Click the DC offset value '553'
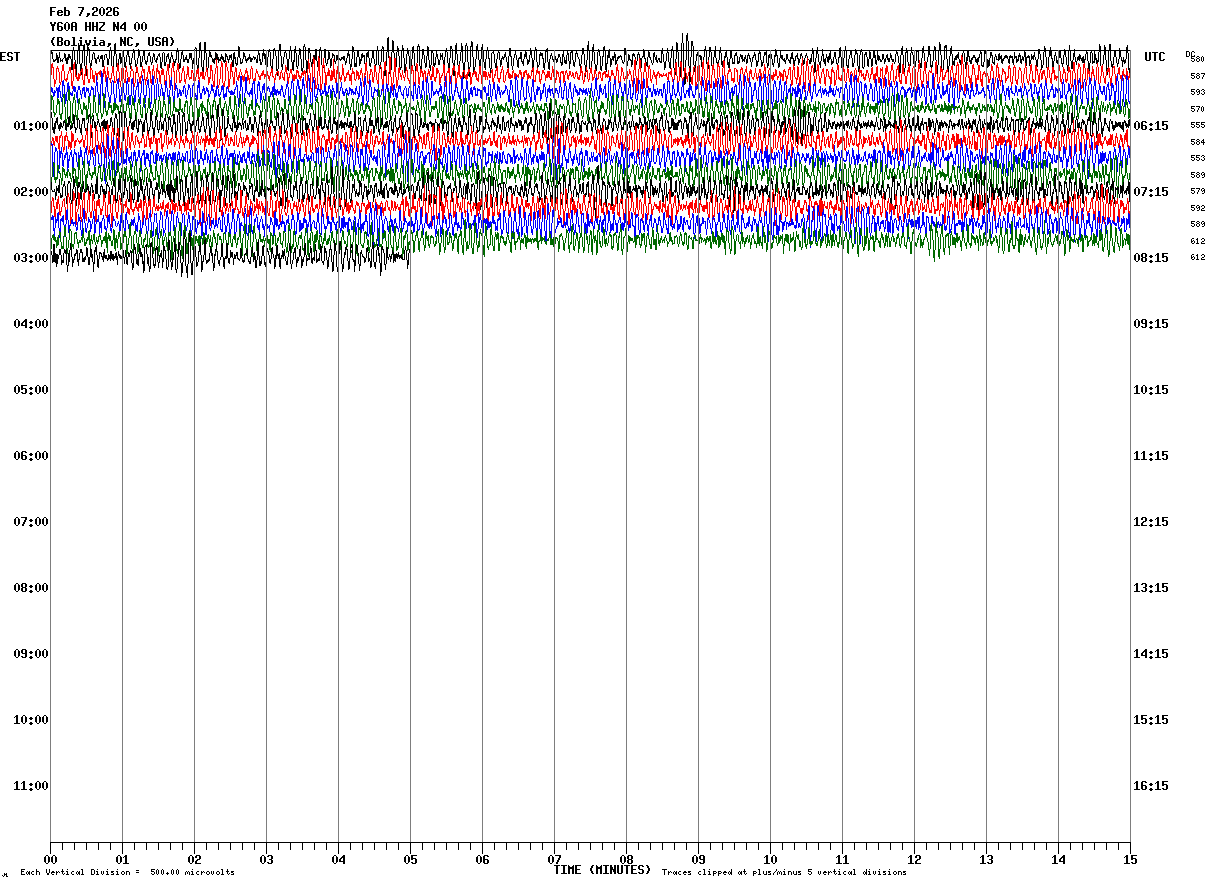Image resolution: width=1210 pixels, height=886 pixels. pyautogui.click(x=1197, y=159)
